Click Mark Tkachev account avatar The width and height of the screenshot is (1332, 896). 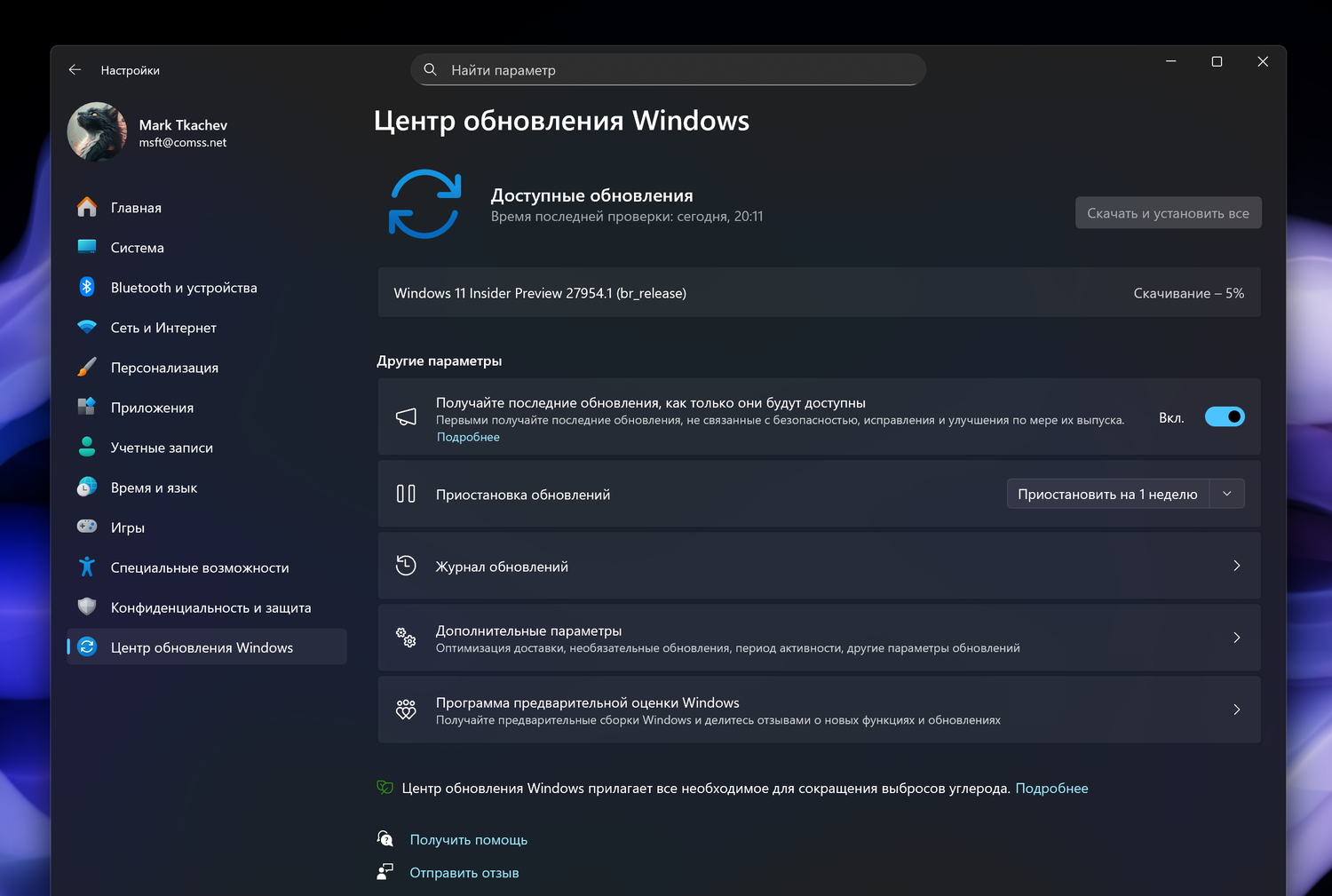pos(96,131)
